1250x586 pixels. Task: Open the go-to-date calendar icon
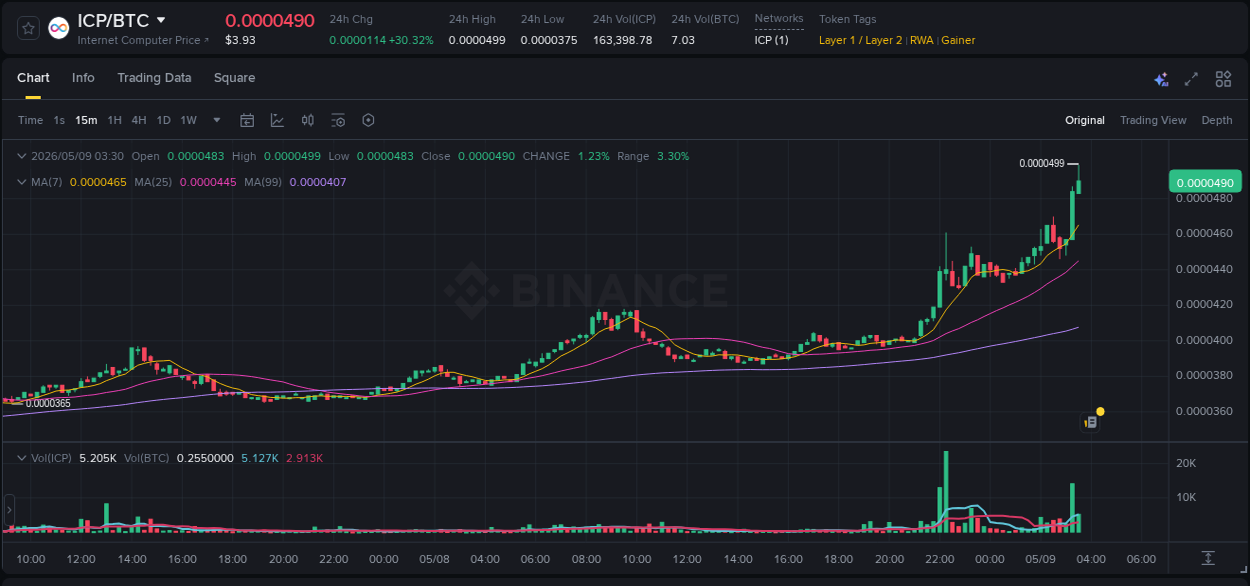tap(247, 120)
